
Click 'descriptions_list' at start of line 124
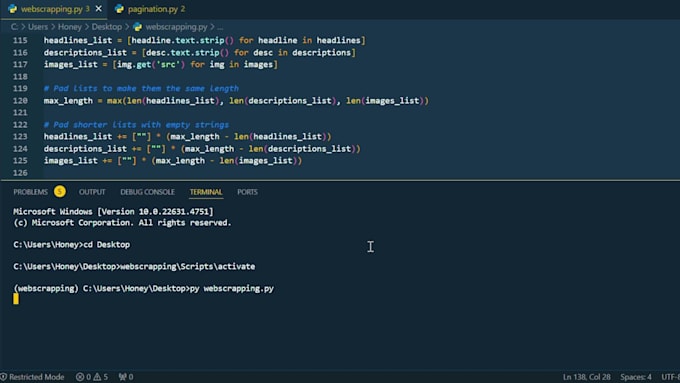[x=85, y=149]
